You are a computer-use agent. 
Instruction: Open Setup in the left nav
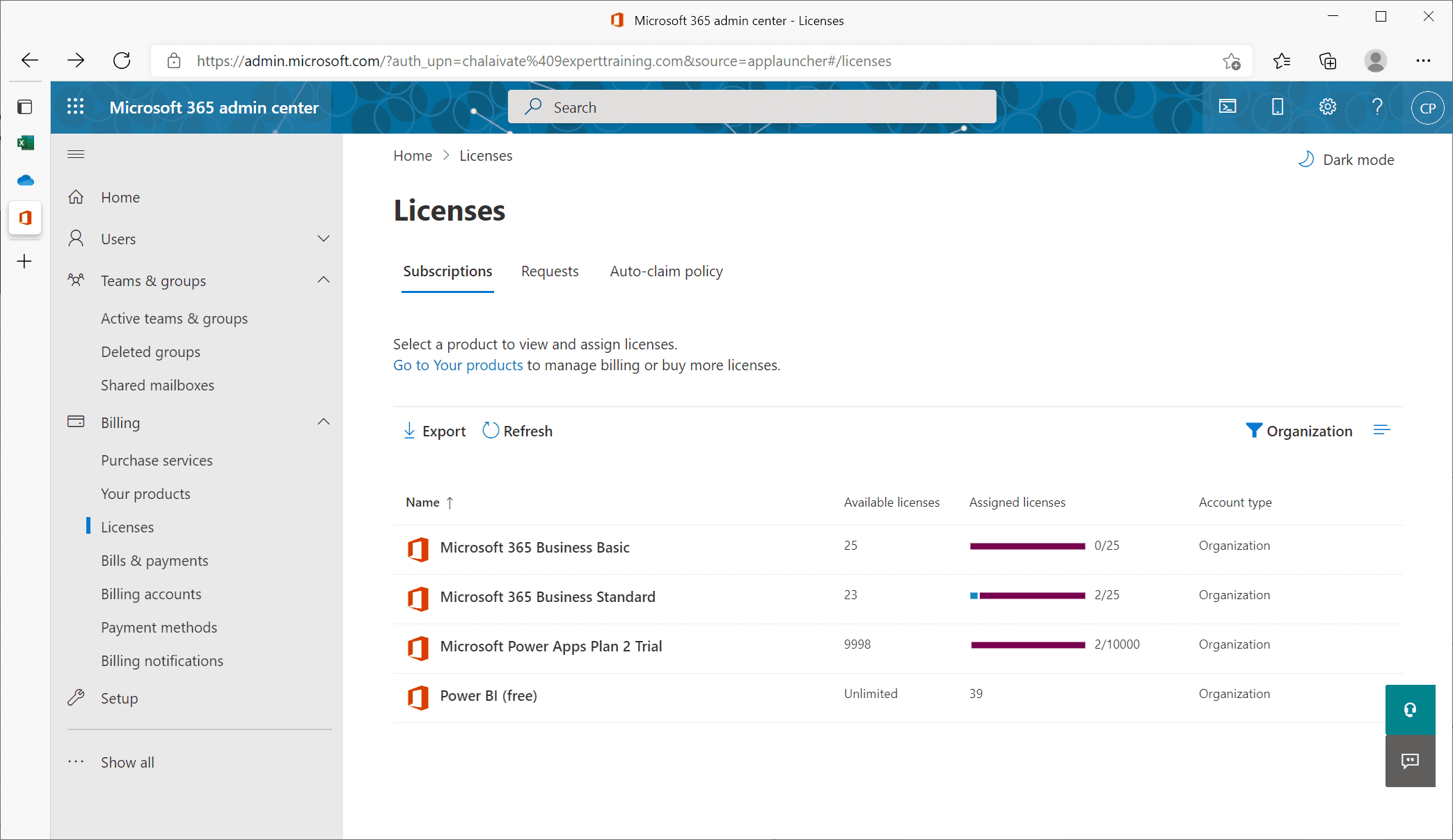point(119,698)
